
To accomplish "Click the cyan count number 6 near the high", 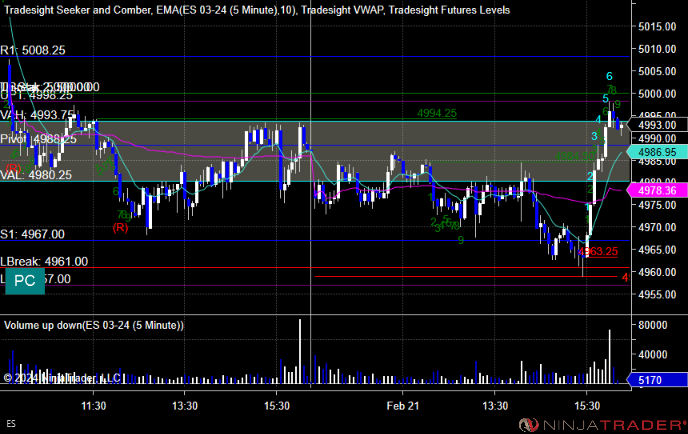I will pyautogui.click(x=609, y=76).
